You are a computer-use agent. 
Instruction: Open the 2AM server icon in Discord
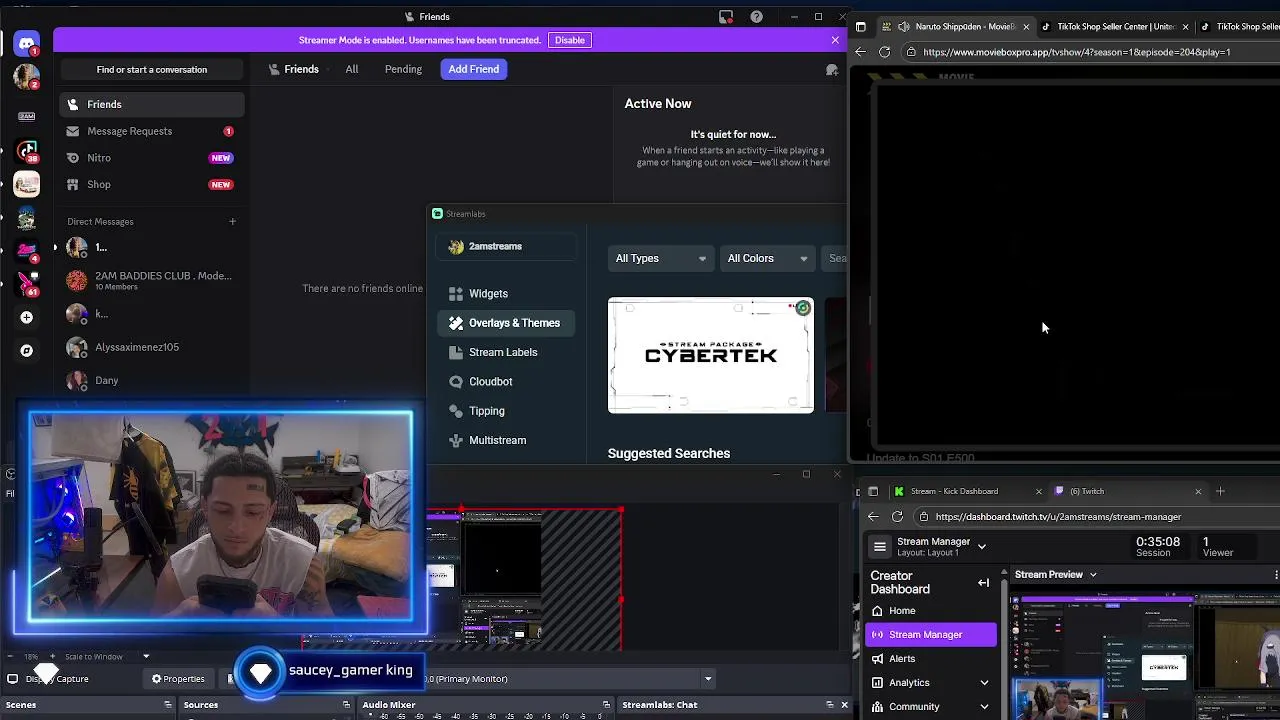[x=27, y=116]
